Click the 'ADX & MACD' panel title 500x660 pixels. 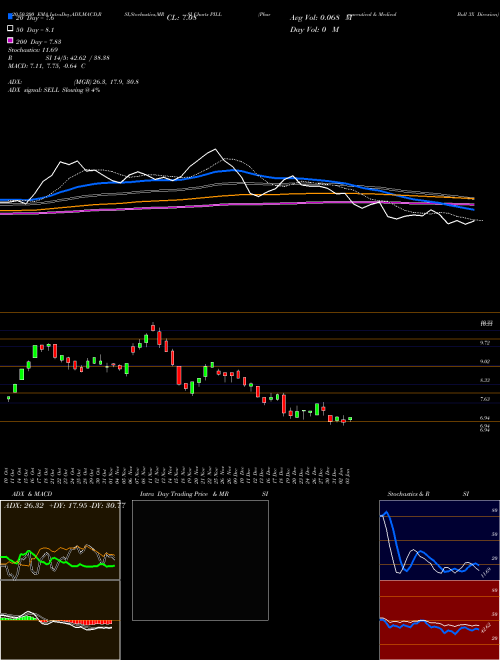pos(32,494)
